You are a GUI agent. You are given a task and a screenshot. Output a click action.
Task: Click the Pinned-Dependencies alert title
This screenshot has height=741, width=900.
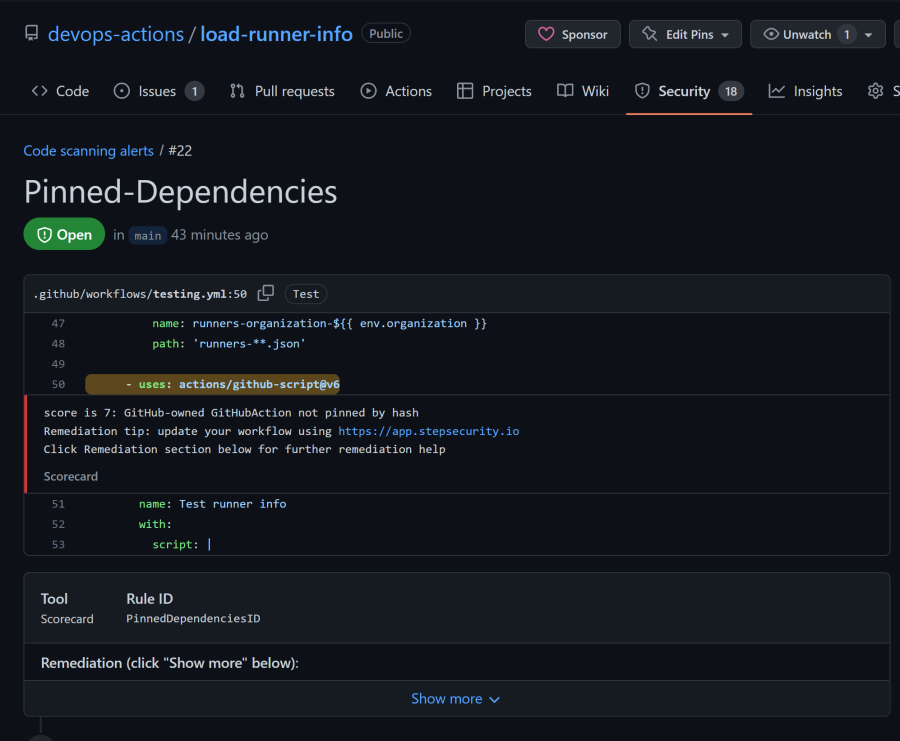(181, 192)
